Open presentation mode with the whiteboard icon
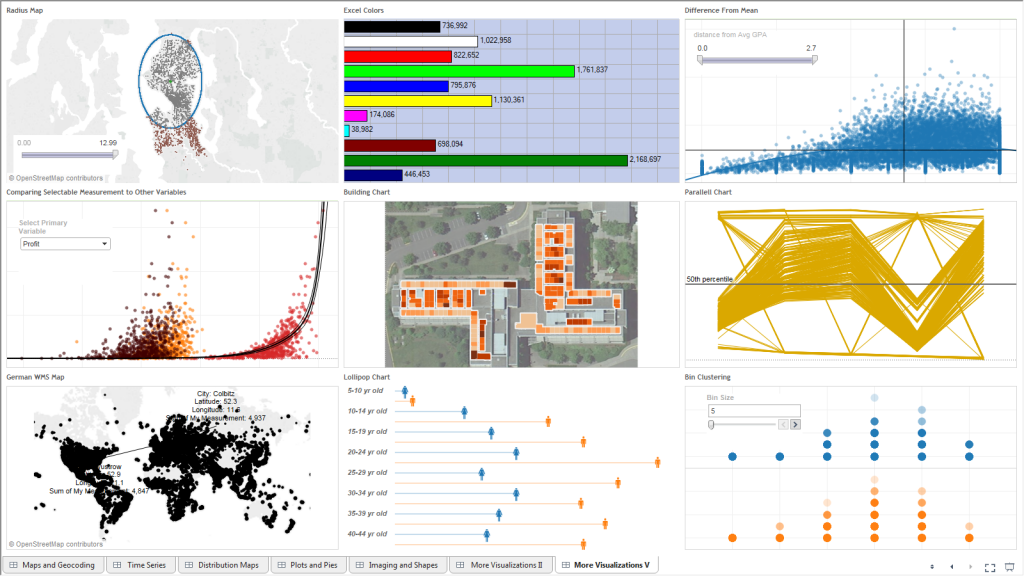Screen dimensions: 1024x576 (x=1009, y=567)
